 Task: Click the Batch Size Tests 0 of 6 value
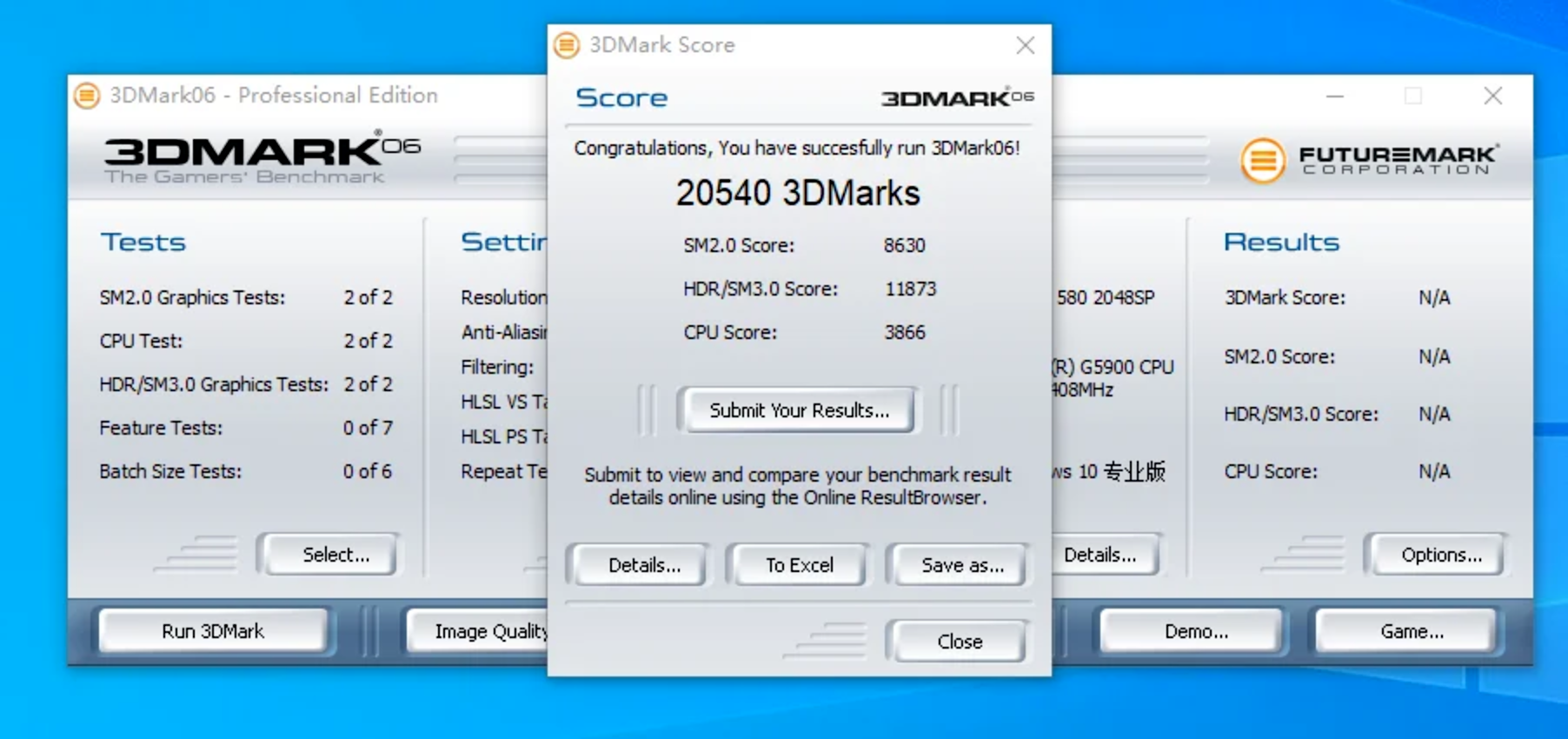pos(368,471)
